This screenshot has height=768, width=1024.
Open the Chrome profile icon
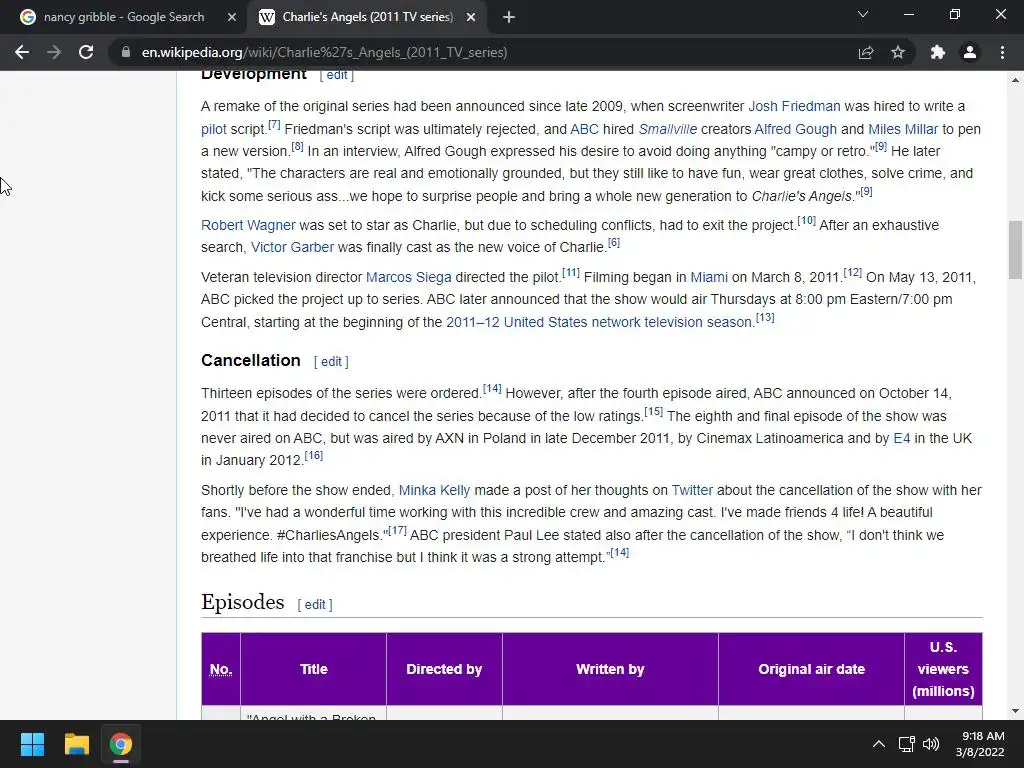point(970,52)
